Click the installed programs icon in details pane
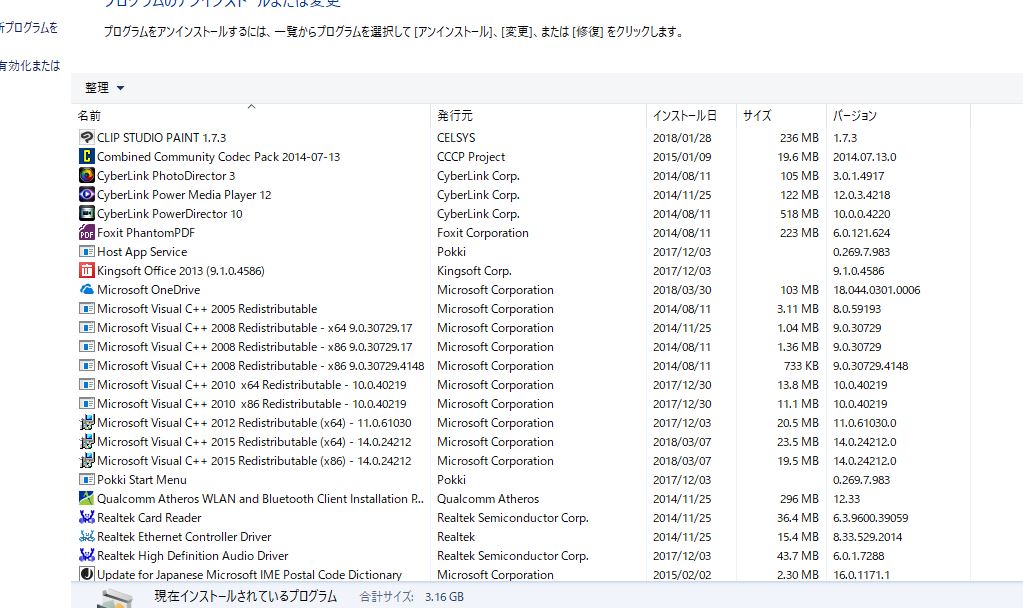Image resolution: width=1023 pixels, height=608 pixels. [x=115, y=598]
